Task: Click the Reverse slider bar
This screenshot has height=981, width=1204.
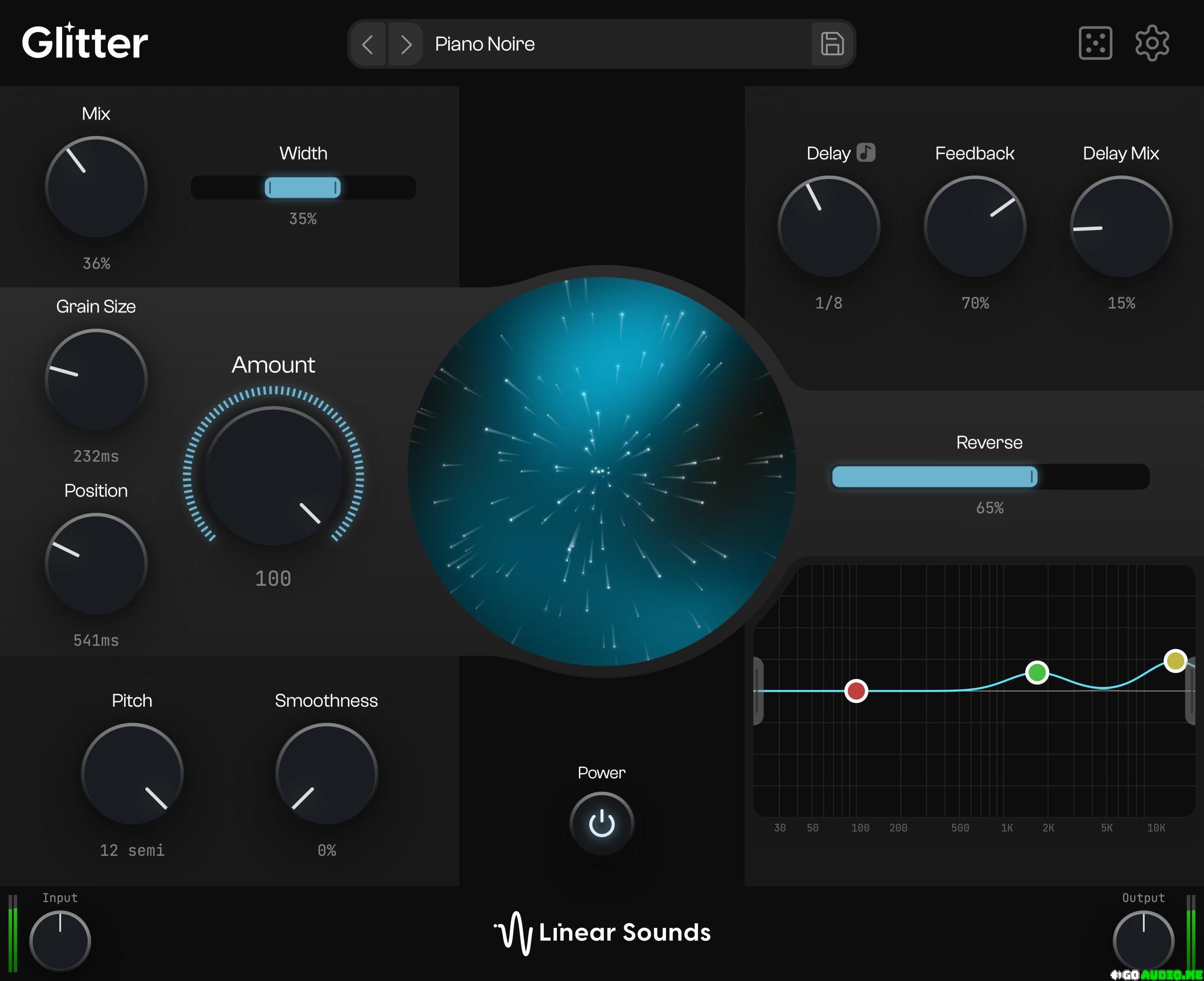Action: coord(990,476)
